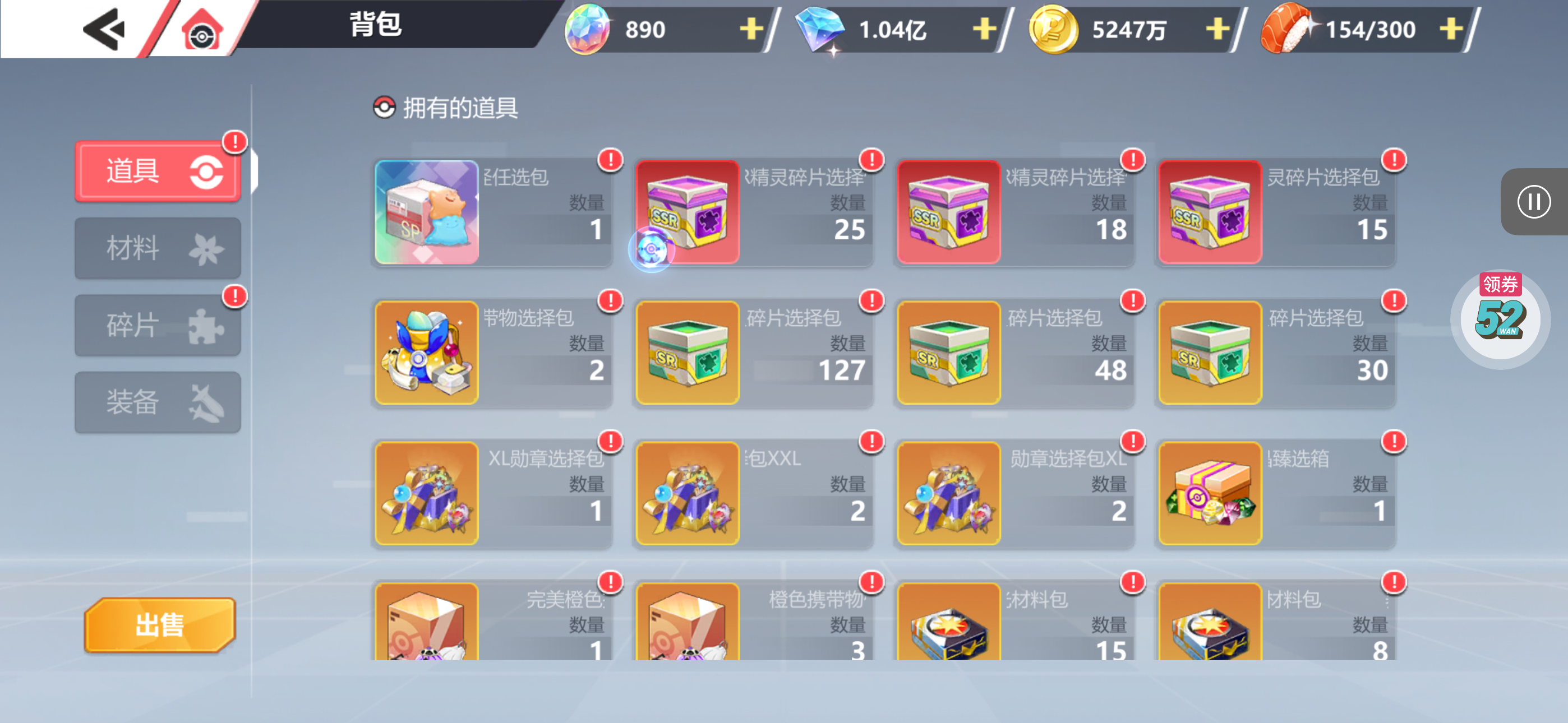Add gold coins with the plus icon
1568x723 pixels.
point(1217,29)
